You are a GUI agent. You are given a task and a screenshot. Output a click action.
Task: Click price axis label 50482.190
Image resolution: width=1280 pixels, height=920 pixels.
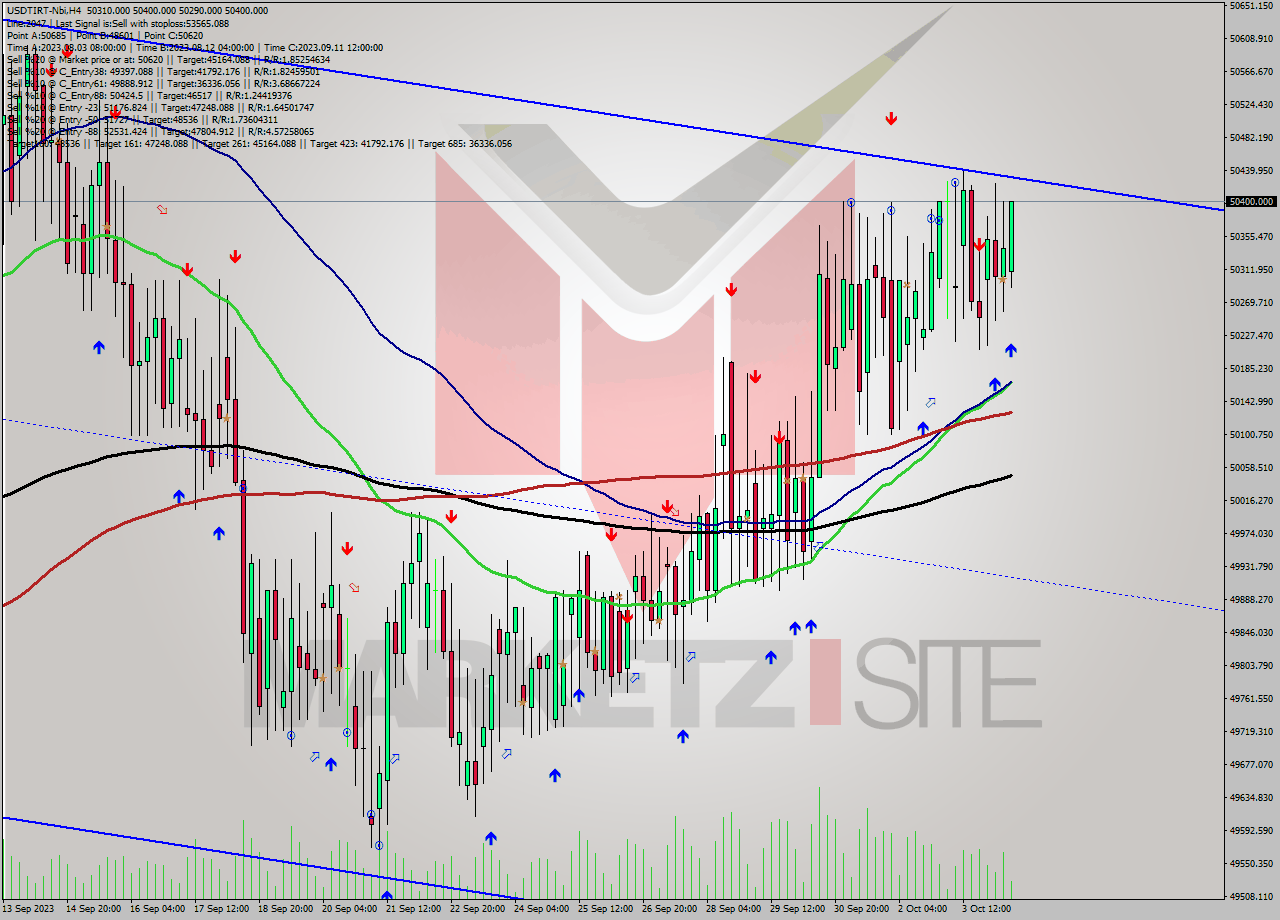[x=1252, y=137]
